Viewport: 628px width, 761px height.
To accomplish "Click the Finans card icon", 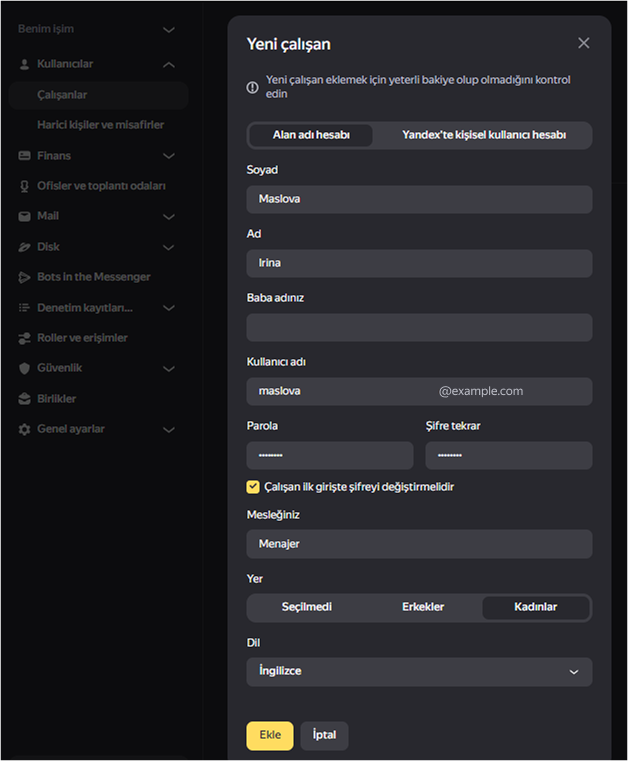I will (x=26, y=156).
